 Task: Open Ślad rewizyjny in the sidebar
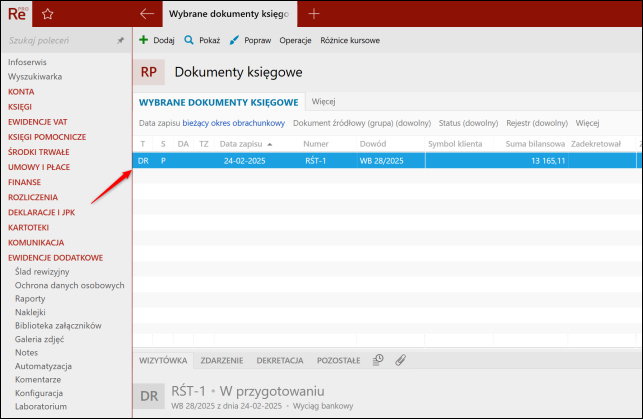coord(42,272)
